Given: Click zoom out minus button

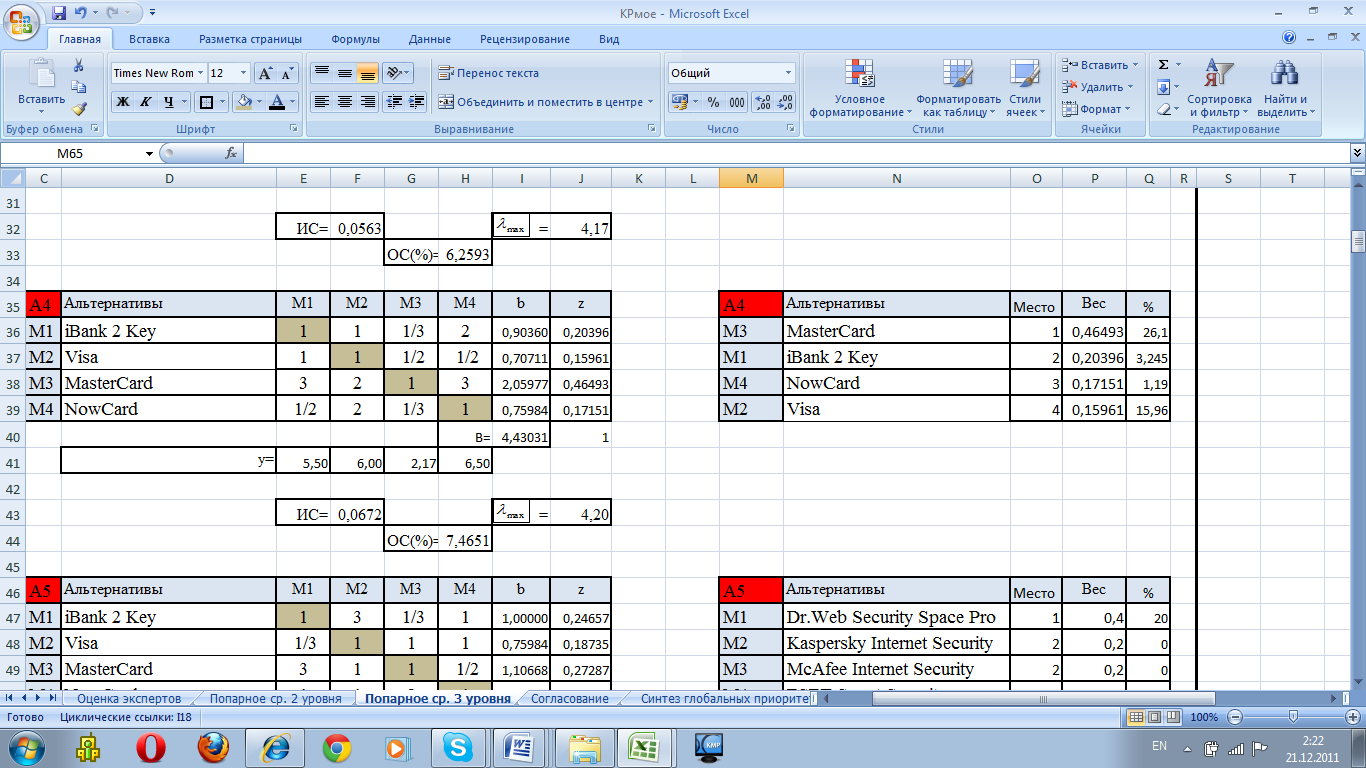Looking at the screenshot, I should click(1233, 717).
